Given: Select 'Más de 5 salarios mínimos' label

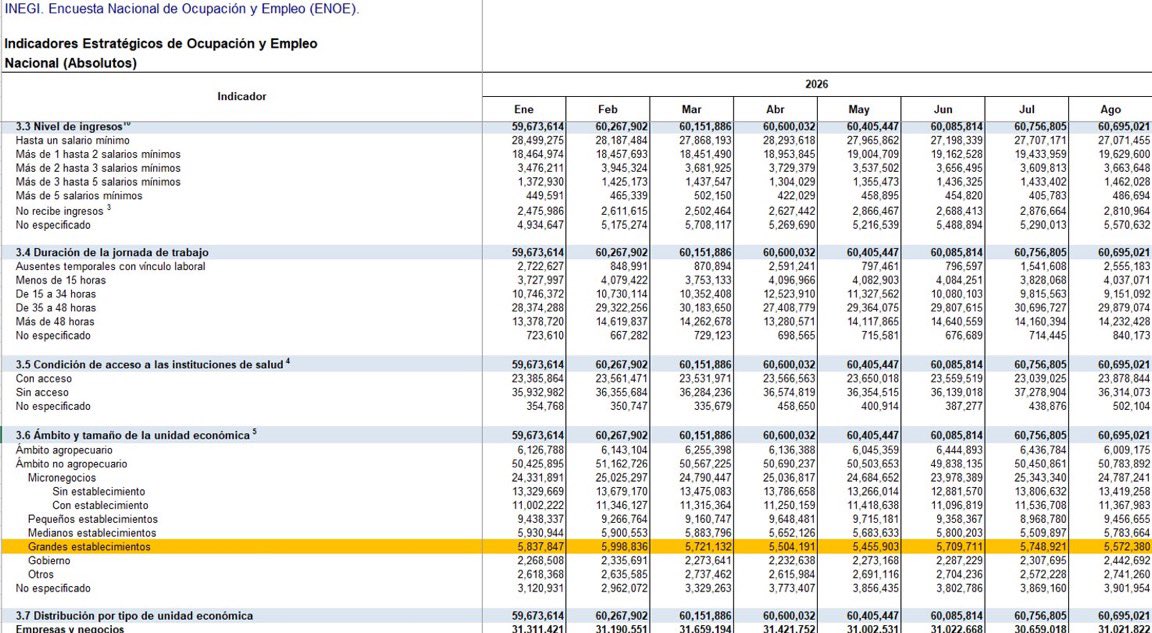Looking at the screenshot, I should [x=79, y=195].
